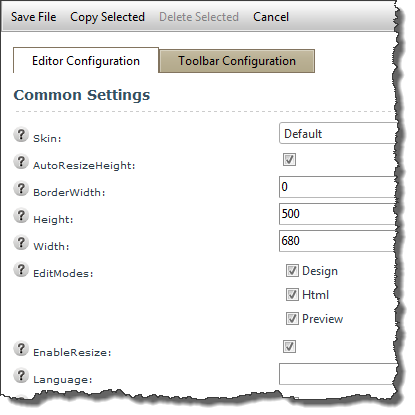Show help for the Language setting

click(21, 376)
